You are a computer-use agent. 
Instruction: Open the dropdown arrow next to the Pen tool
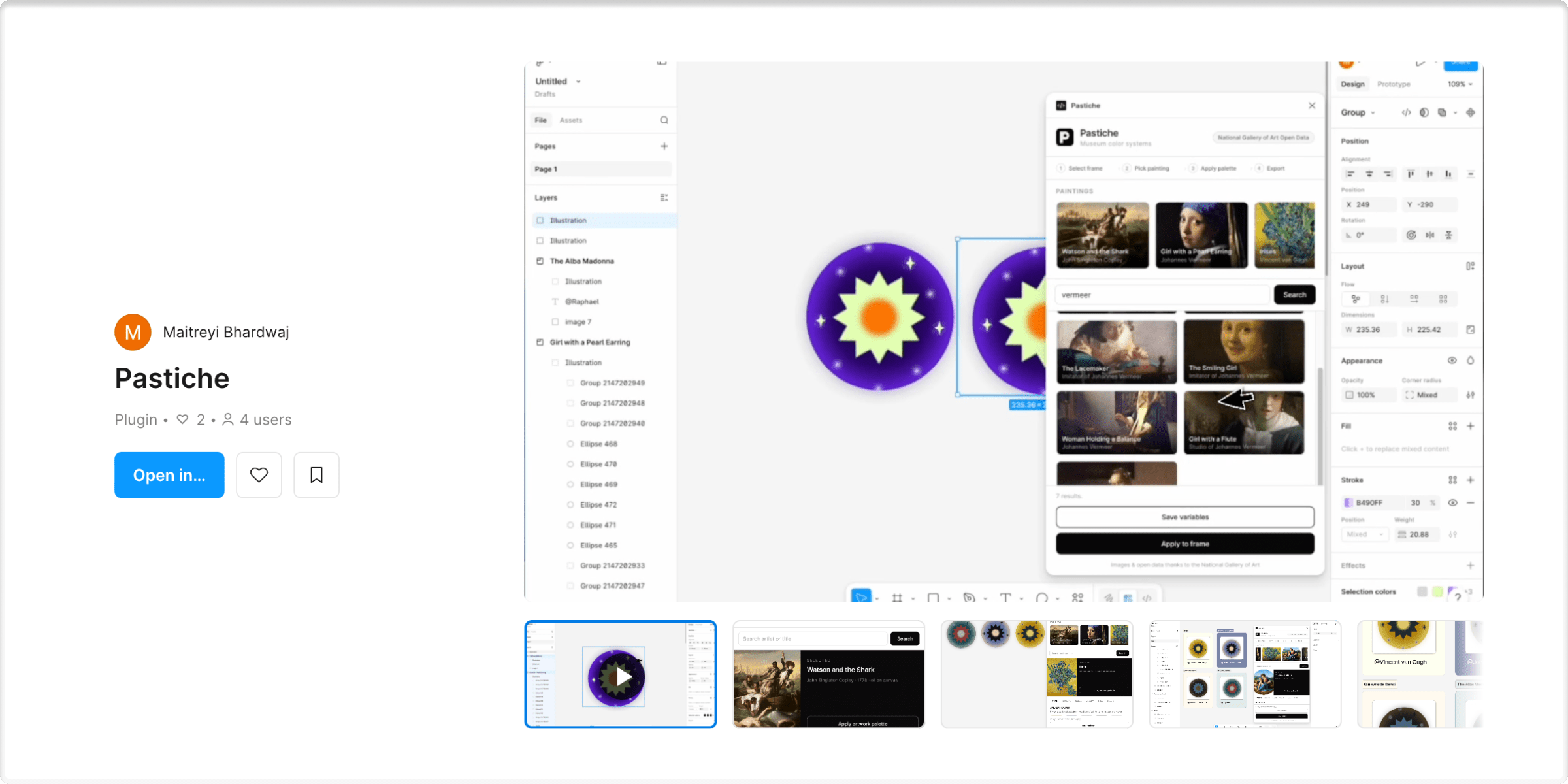pyautogui.click(x=985, y=598)
